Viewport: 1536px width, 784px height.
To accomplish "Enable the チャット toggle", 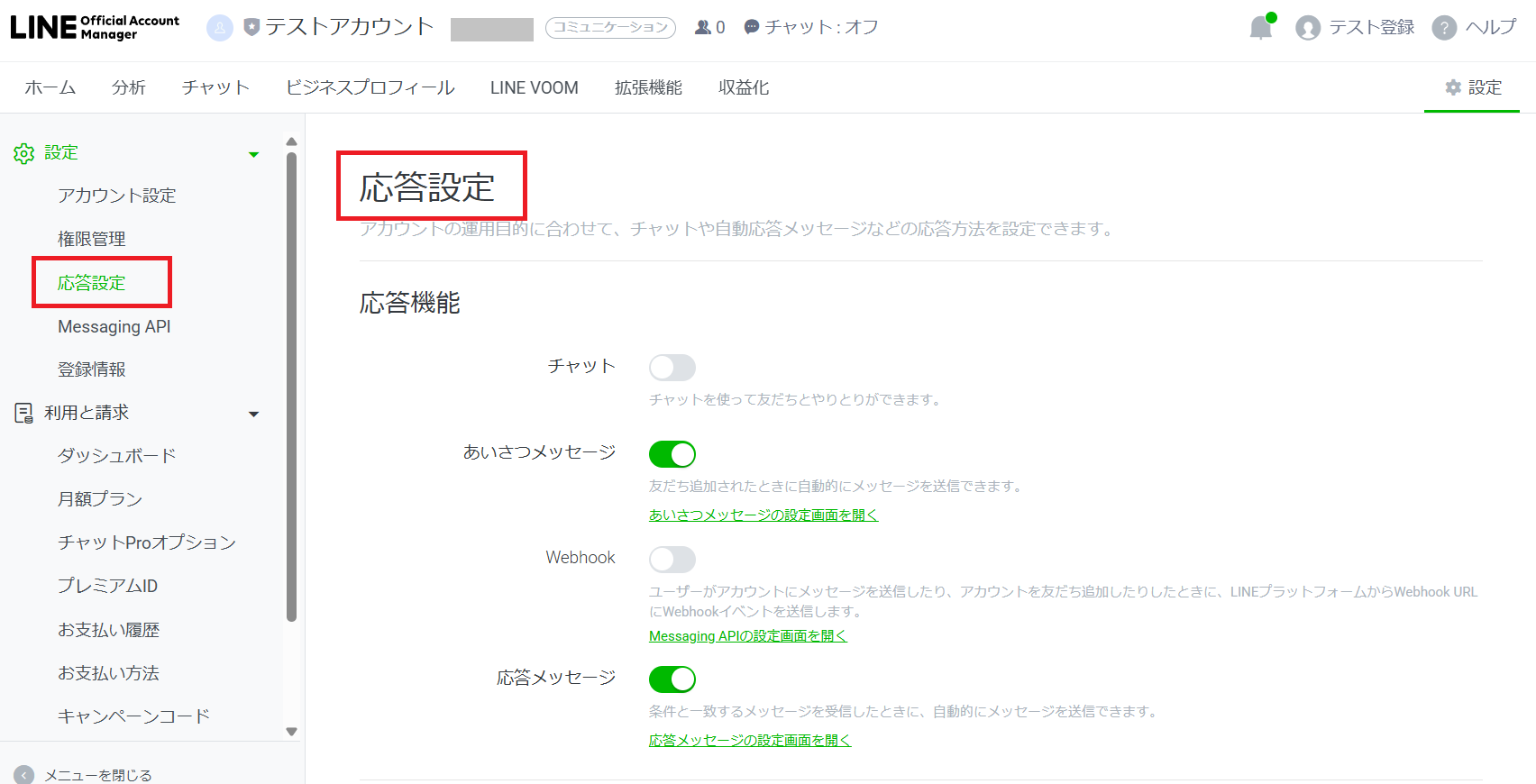I will (x=672, y=368).
